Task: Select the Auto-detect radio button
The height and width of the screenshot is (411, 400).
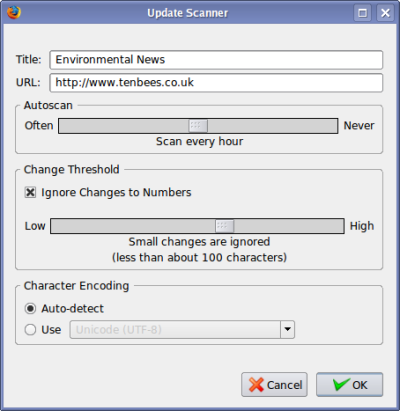Action: pyautogui.click(x=30, y=309)
